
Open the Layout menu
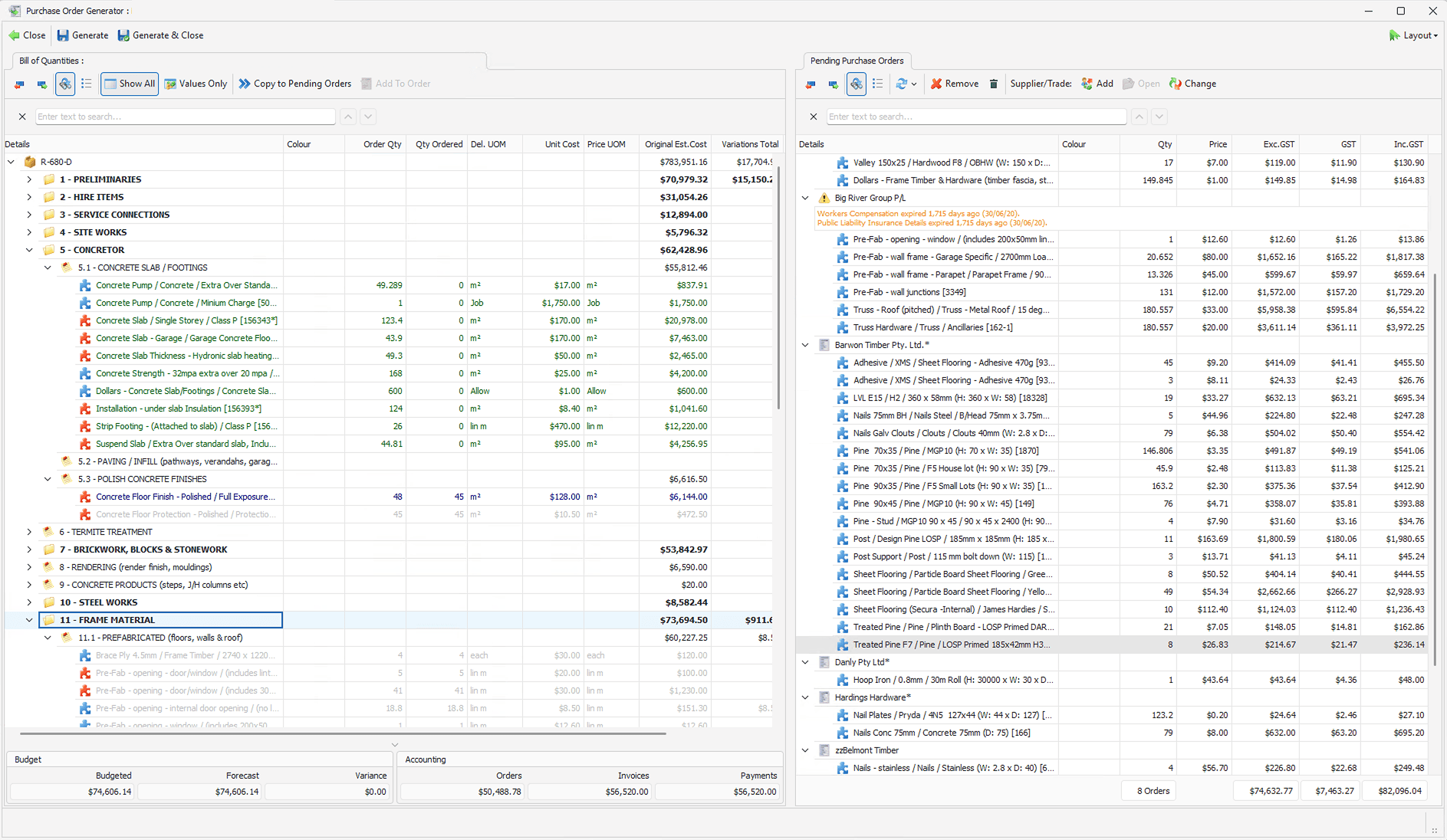coord(1413,35)
